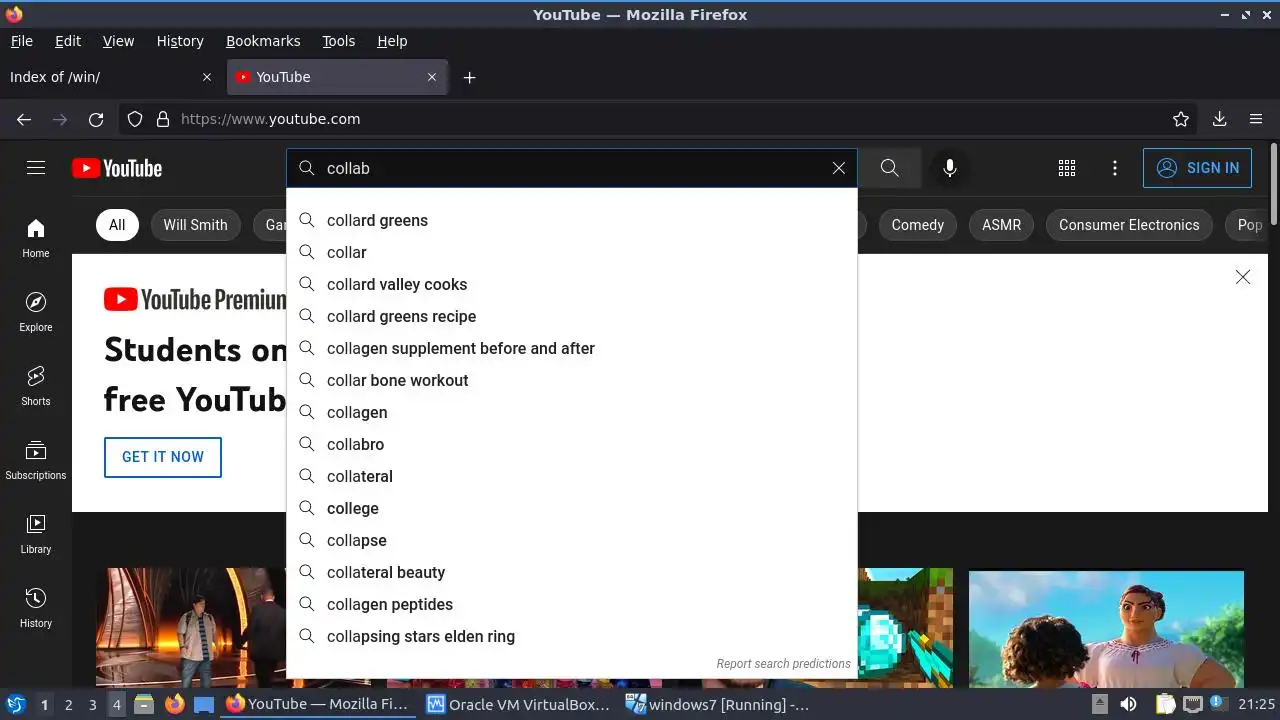The height and width of the screenshot is (720, 1280).
Task: Choose suggestion "collard valley cooks"
Action: click(572, 284)
